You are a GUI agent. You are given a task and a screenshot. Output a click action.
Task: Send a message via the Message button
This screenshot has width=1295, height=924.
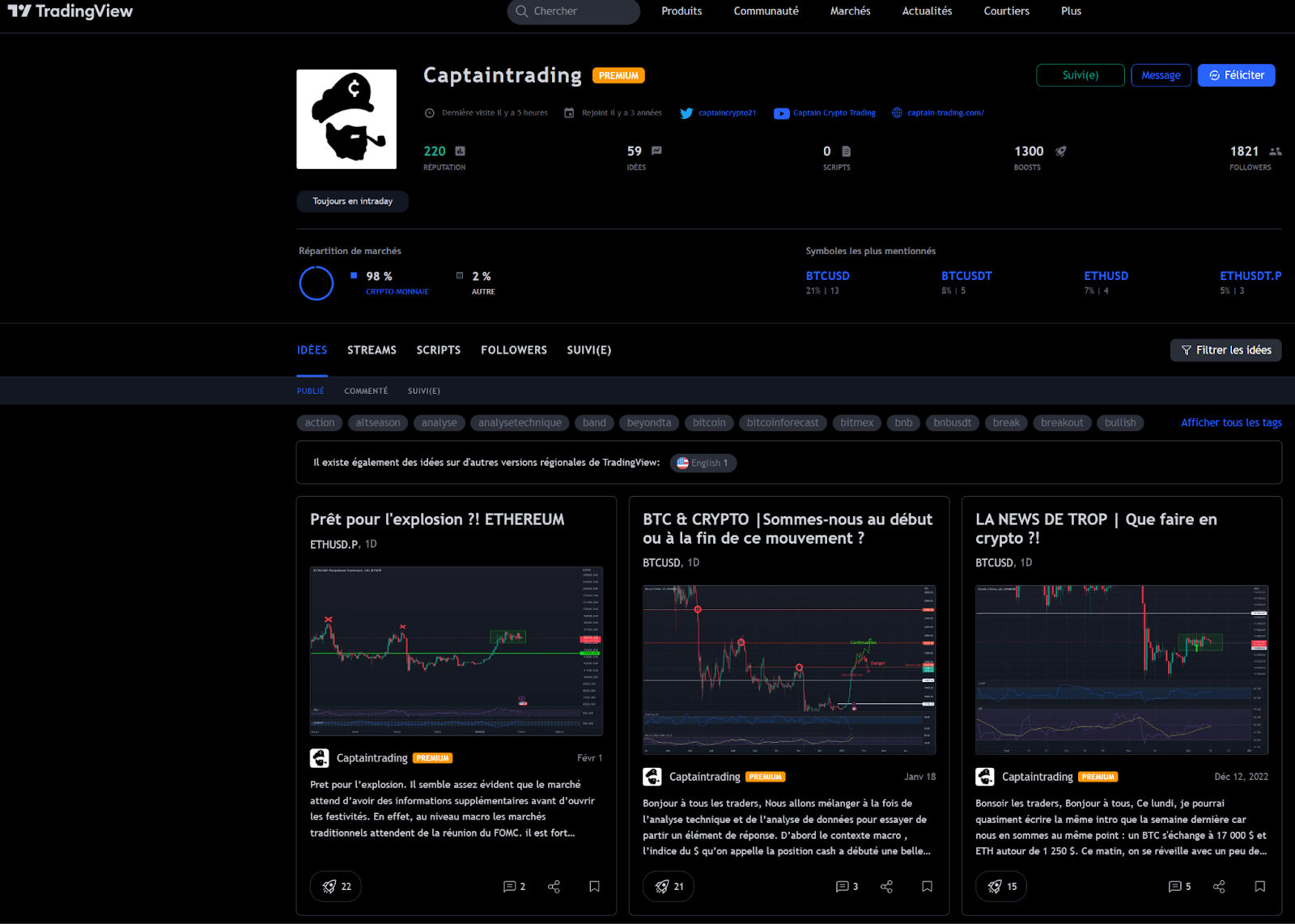[1161, 75]
